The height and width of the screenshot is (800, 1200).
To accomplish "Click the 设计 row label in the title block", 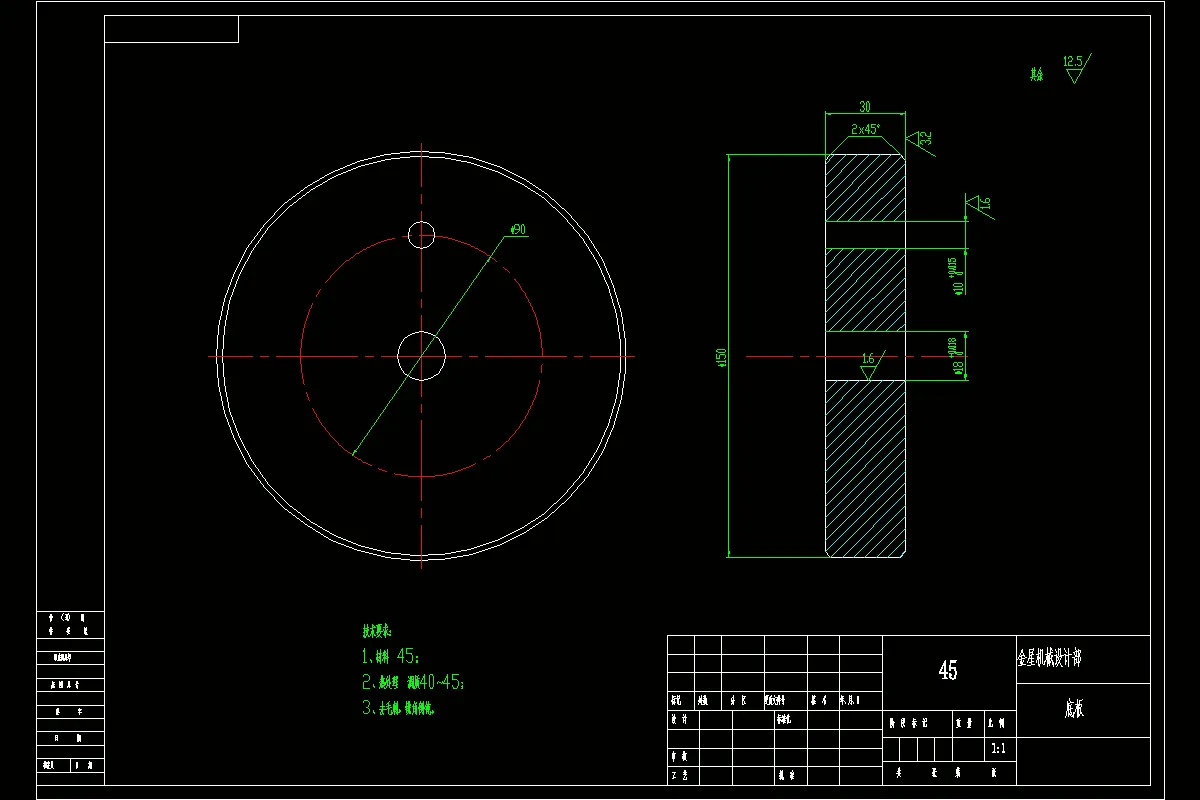I will pos(679,718).
